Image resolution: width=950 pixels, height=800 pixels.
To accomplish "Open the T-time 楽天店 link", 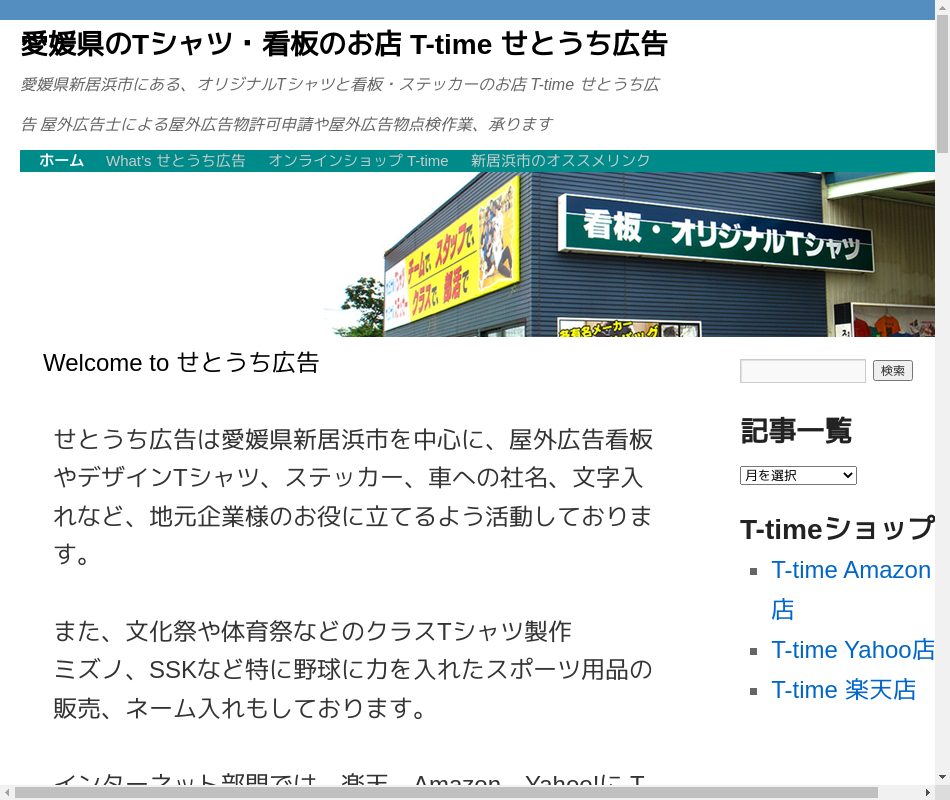I will click(843, 690).
